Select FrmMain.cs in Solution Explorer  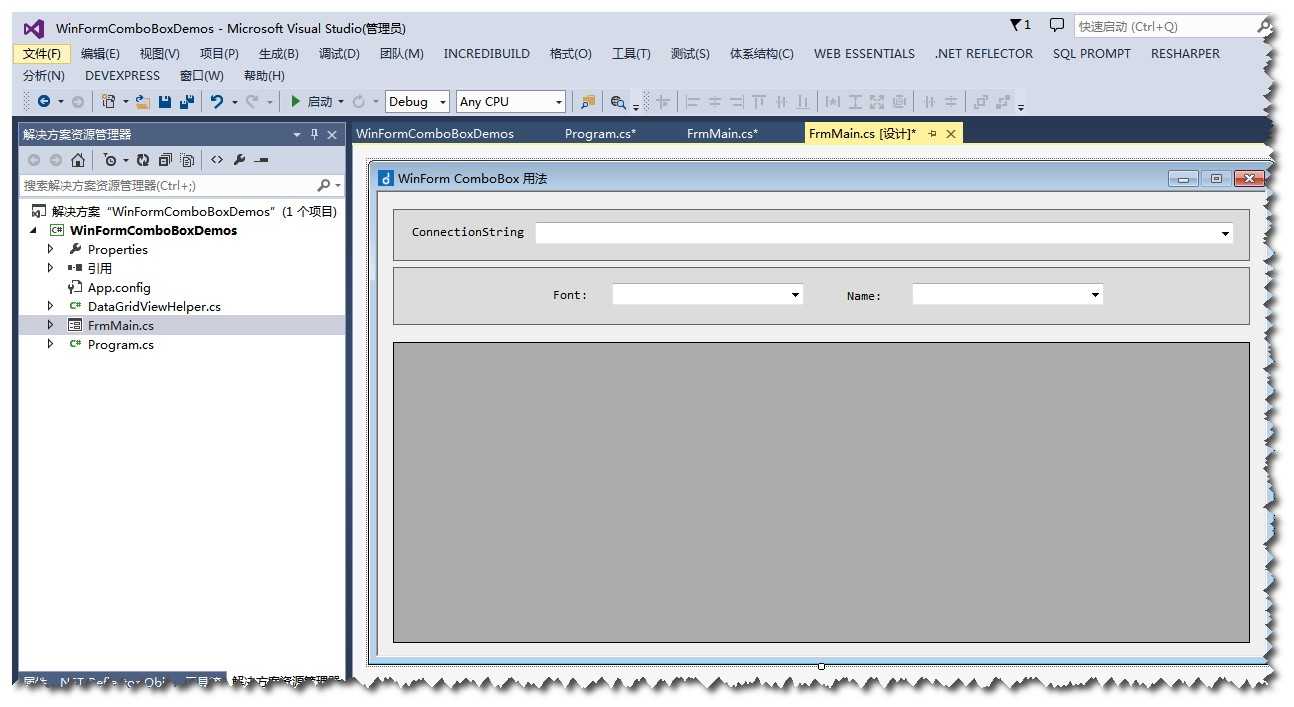[x=120, y=325]
